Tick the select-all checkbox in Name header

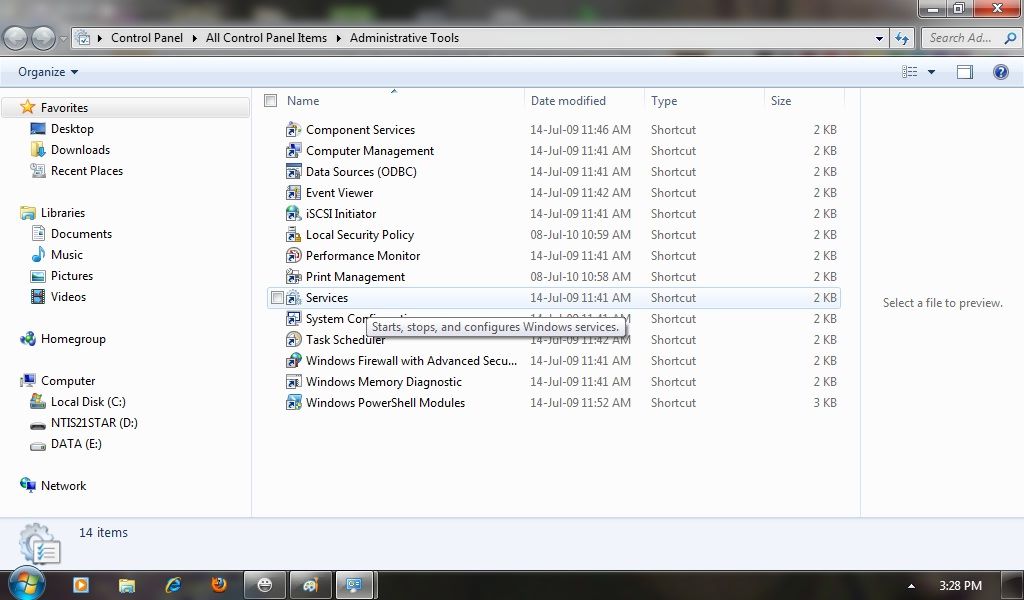click(270, 101)
